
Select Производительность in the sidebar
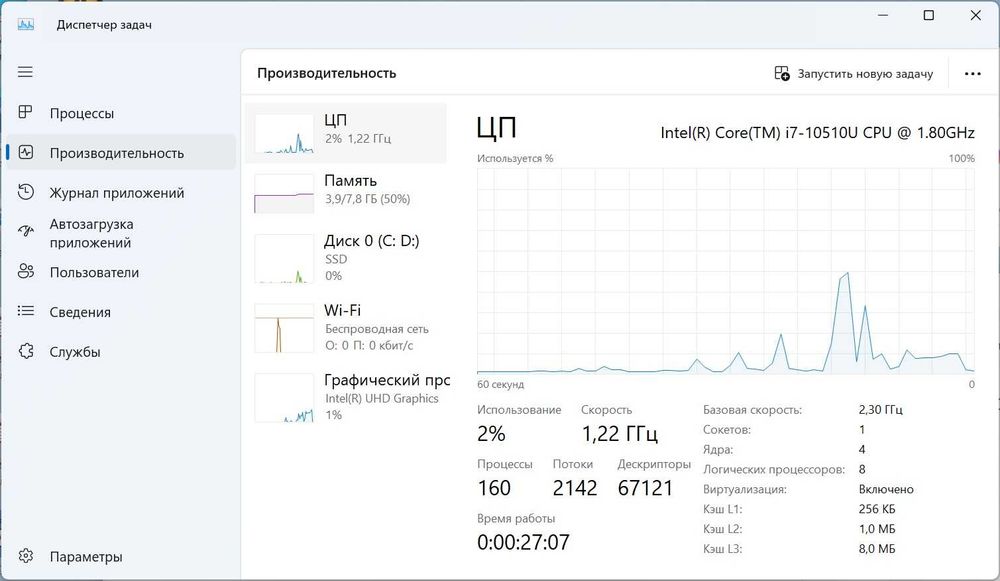(121, 152)
